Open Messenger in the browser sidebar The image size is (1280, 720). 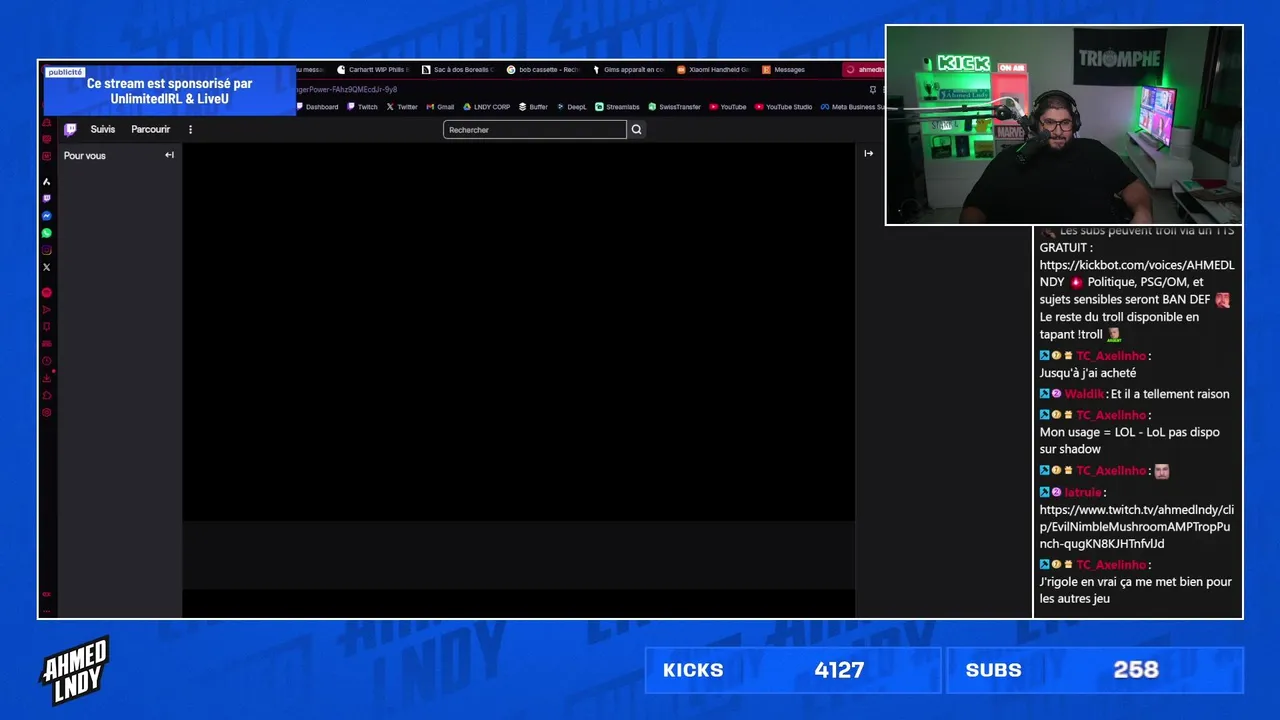pos(47,216)
